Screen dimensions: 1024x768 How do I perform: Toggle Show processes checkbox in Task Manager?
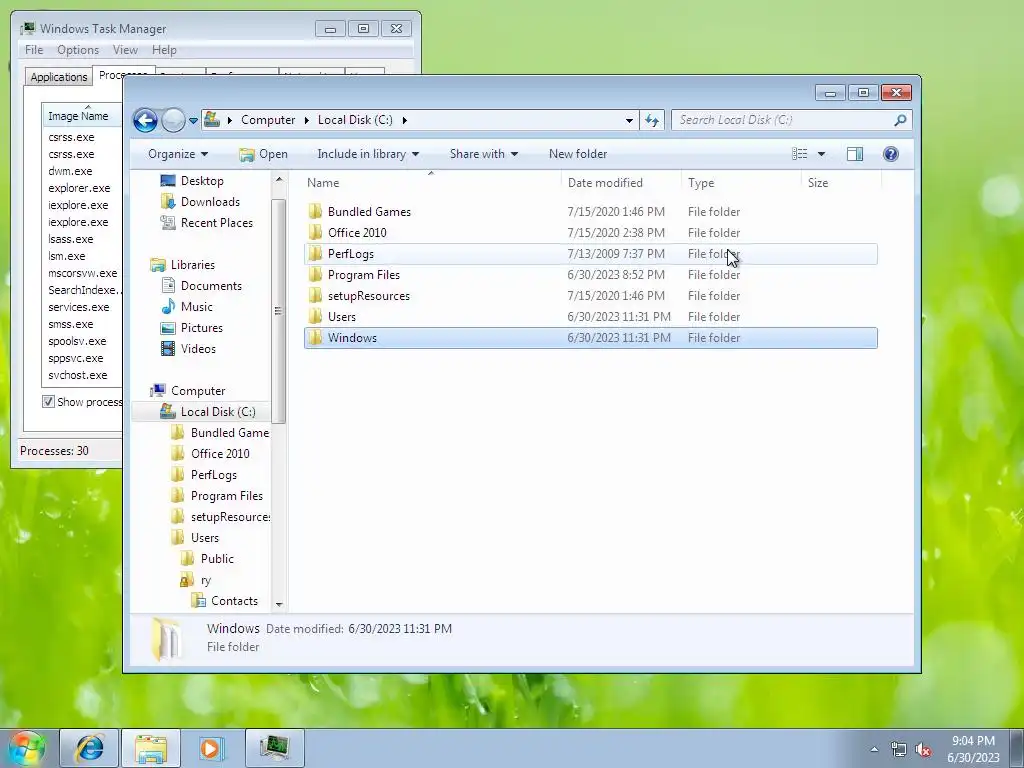coord(48,402)
